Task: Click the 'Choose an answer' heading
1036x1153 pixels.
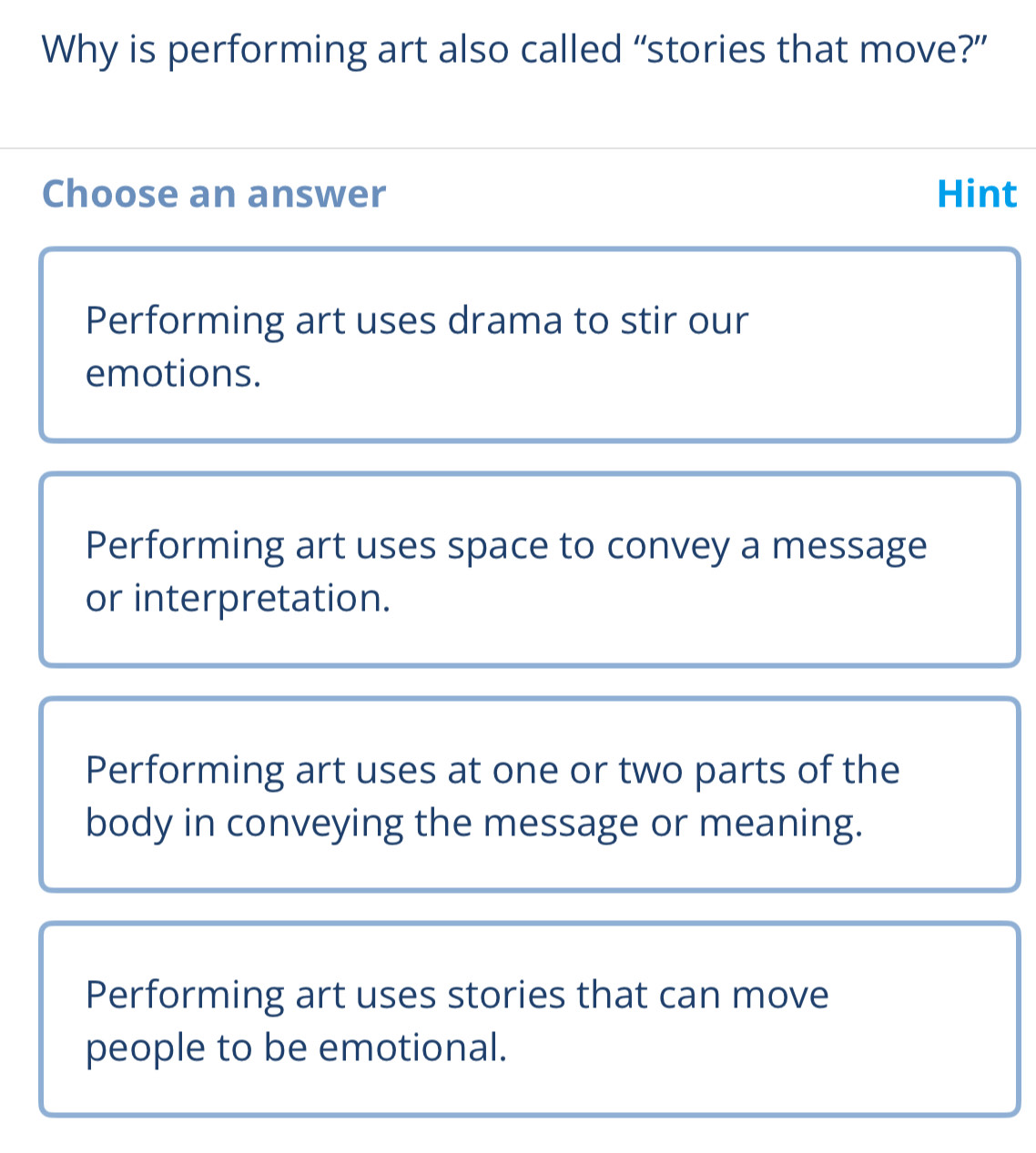Action: click(215, 194)
